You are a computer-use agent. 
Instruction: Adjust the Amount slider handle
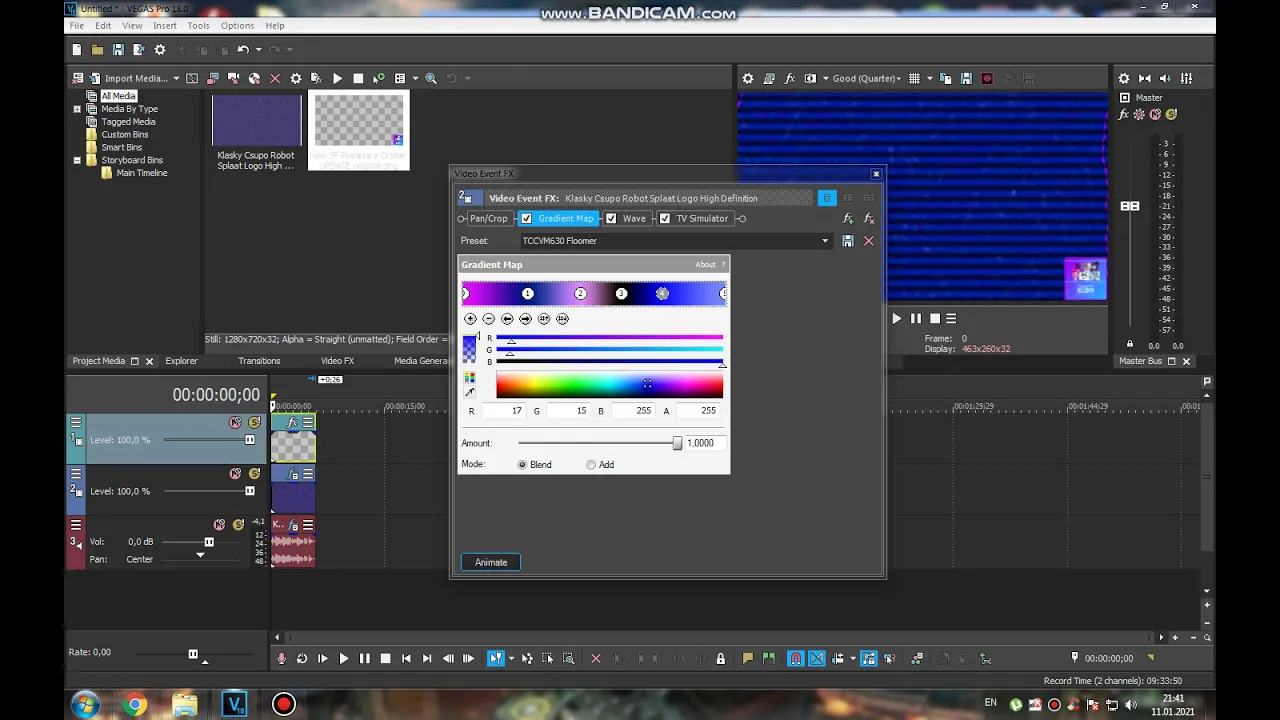tap(677, 443)
